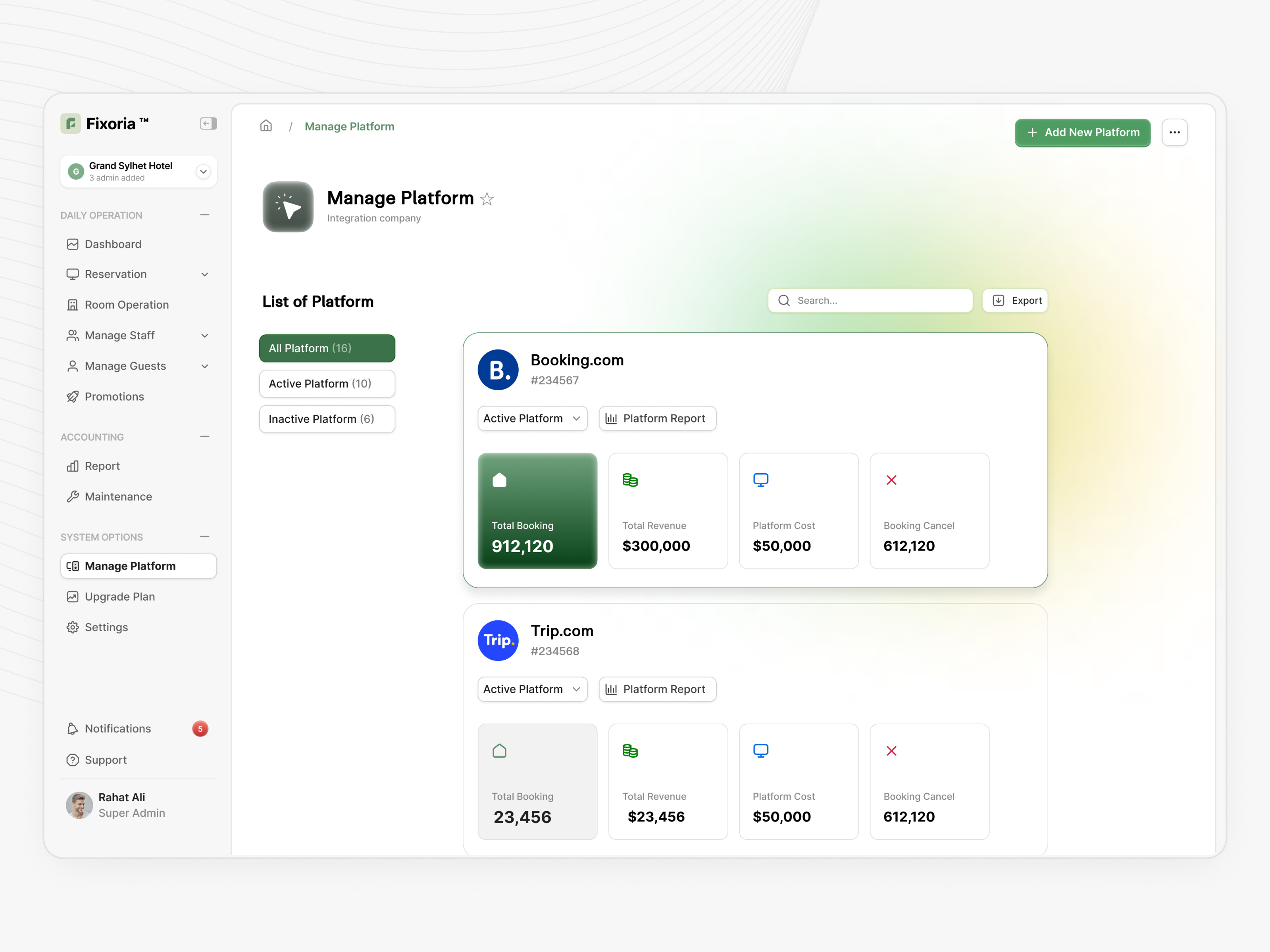Switch to the Active Platform filter
This screenshot has height=952, width=1270.
pos(327,383)
